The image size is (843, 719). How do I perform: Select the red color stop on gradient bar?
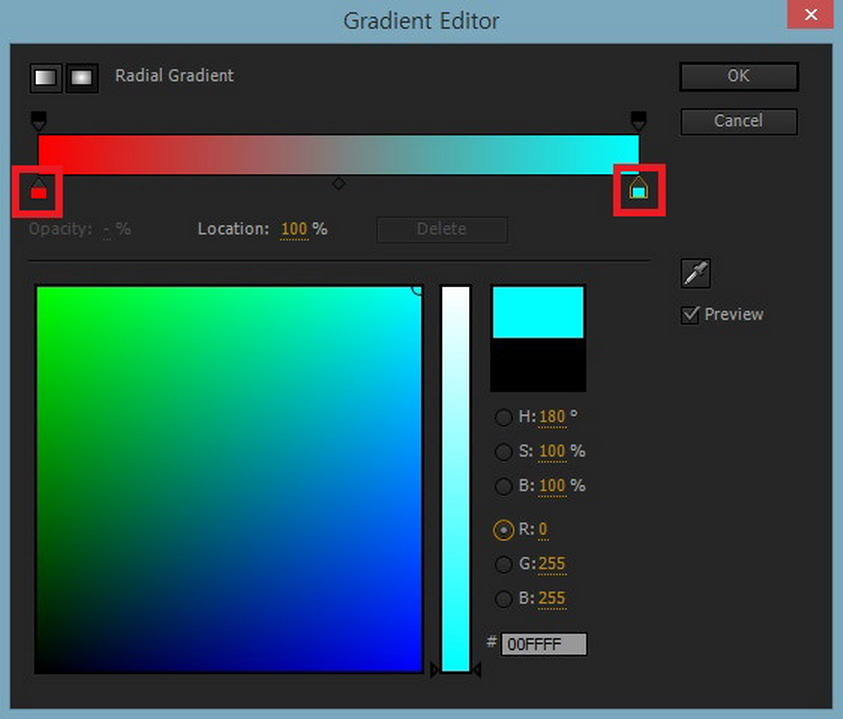pyautogui.click(x=38, y=189)
